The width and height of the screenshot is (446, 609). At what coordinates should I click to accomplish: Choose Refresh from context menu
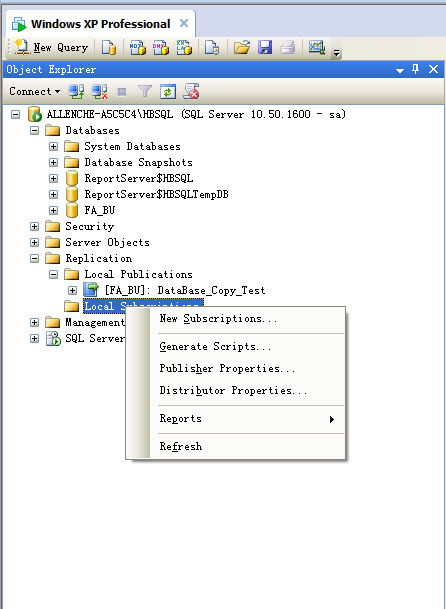tap(235, 447)
